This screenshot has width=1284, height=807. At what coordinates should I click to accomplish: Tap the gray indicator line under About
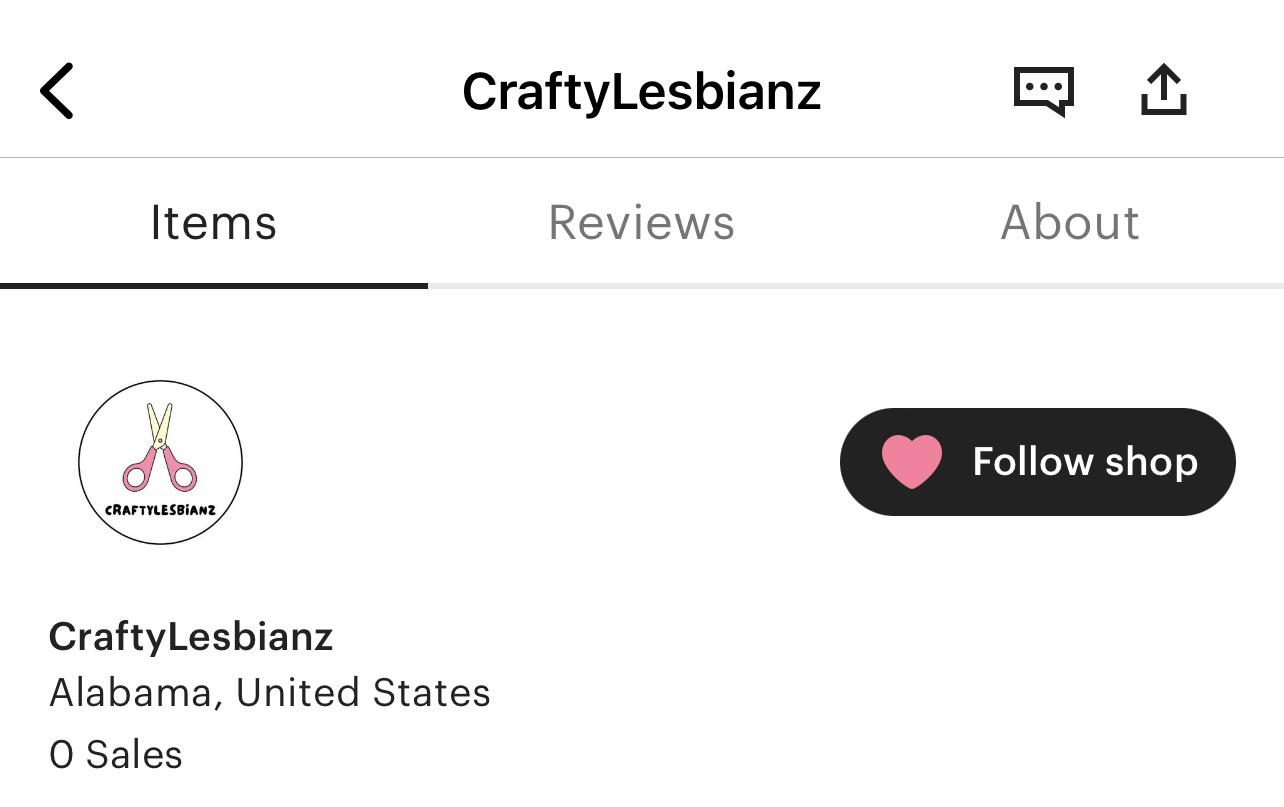pos(1069,286)
